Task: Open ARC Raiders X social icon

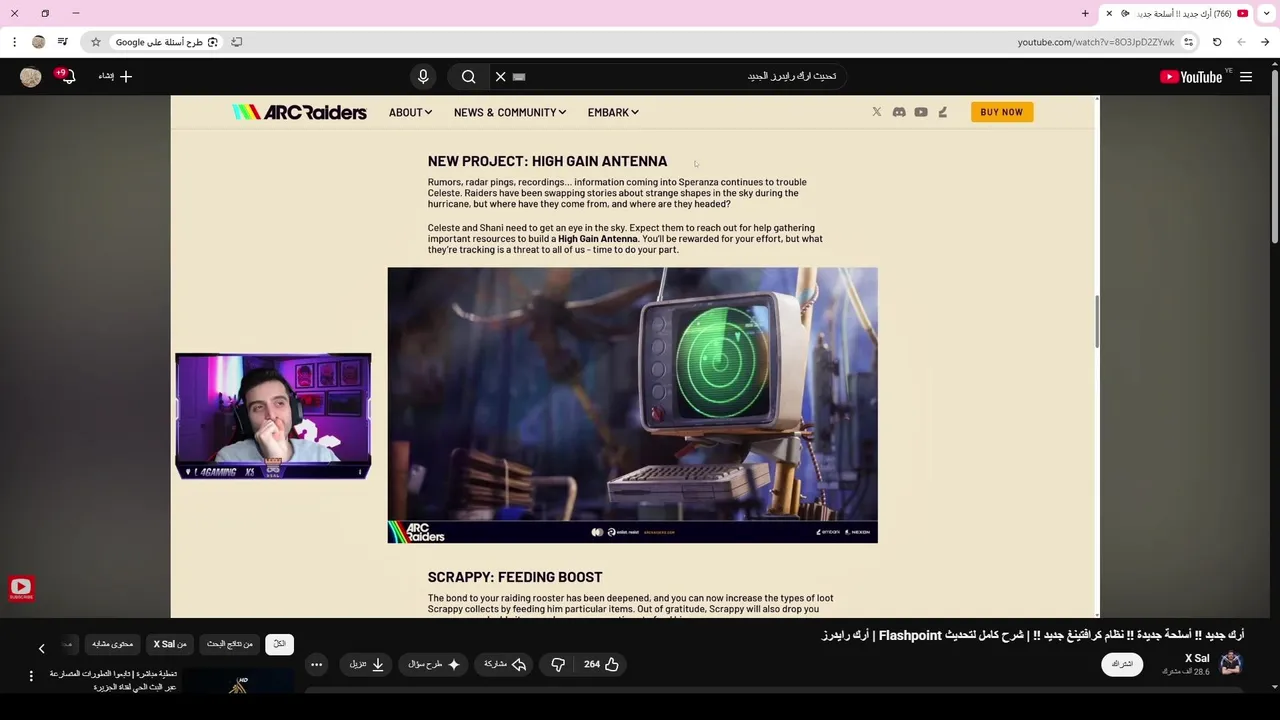Action: click(x=877, y=112)
